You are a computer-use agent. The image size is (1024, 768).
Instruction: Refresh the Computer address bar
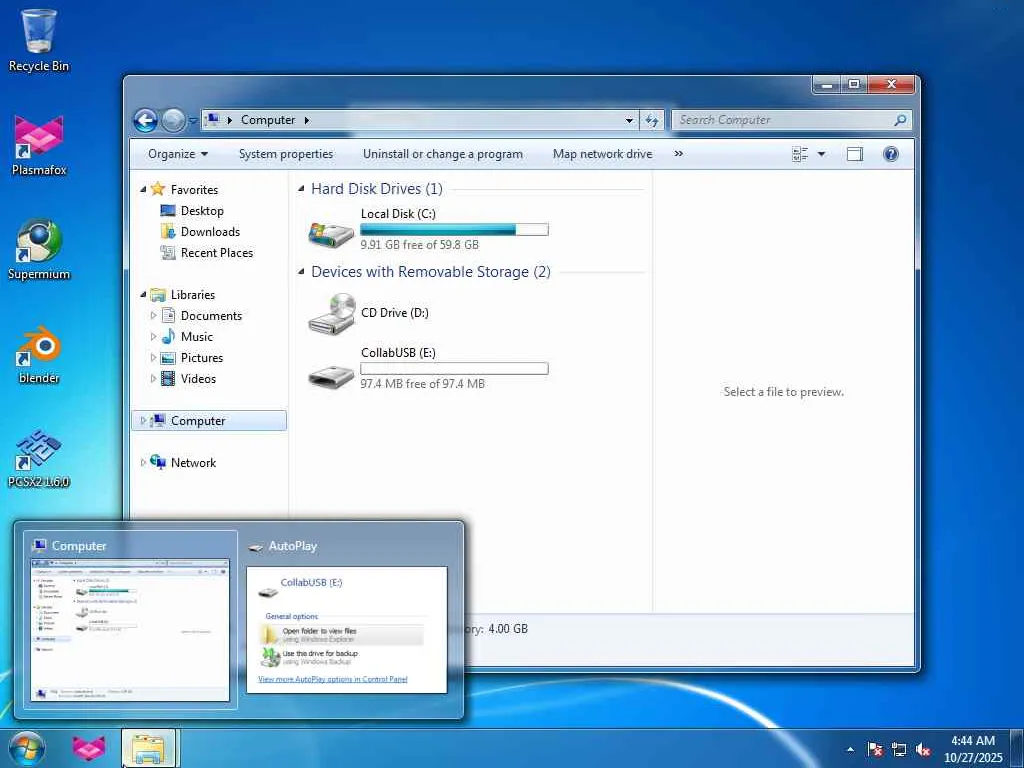point(652,120)
